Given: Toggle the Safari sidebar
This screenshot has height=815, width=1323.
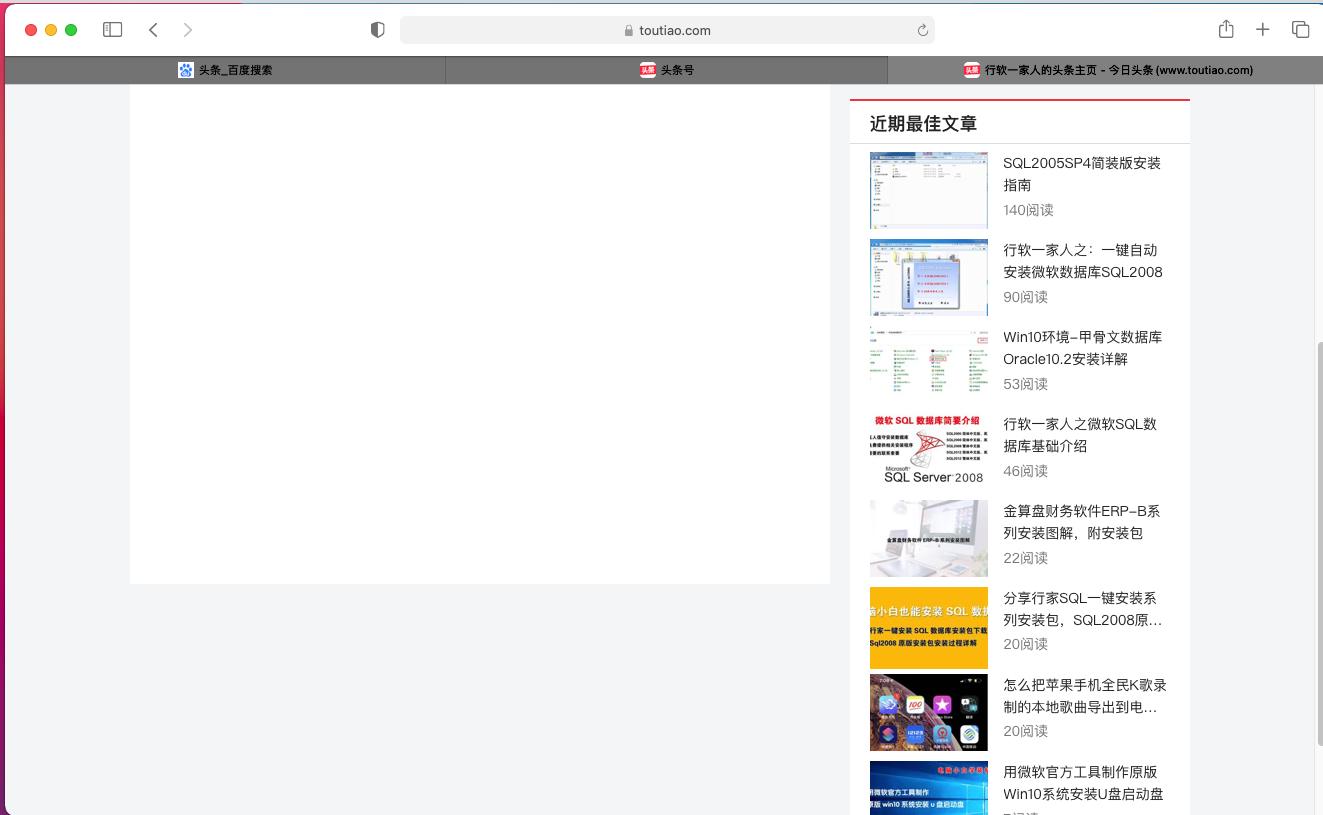Looking at the screenshot, I should pos(113,30).
